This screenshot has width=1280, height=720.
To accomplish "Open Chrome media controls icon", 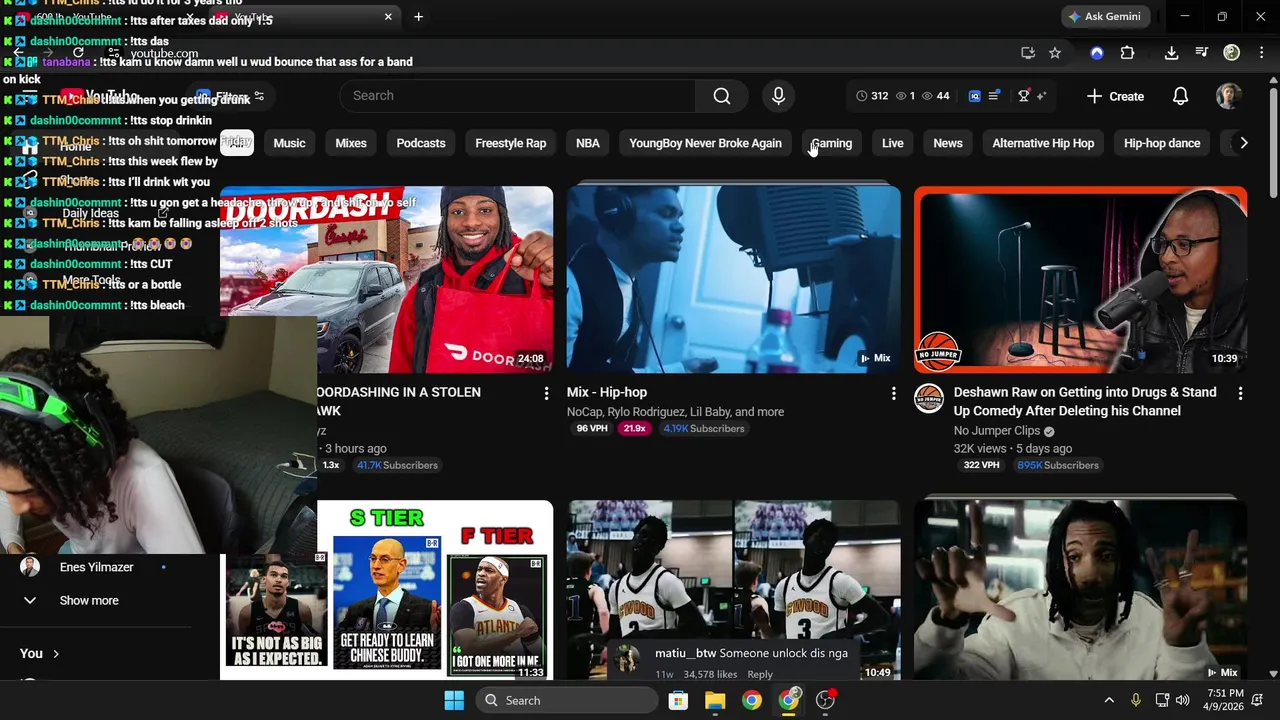I will [x=1202, y=53].
